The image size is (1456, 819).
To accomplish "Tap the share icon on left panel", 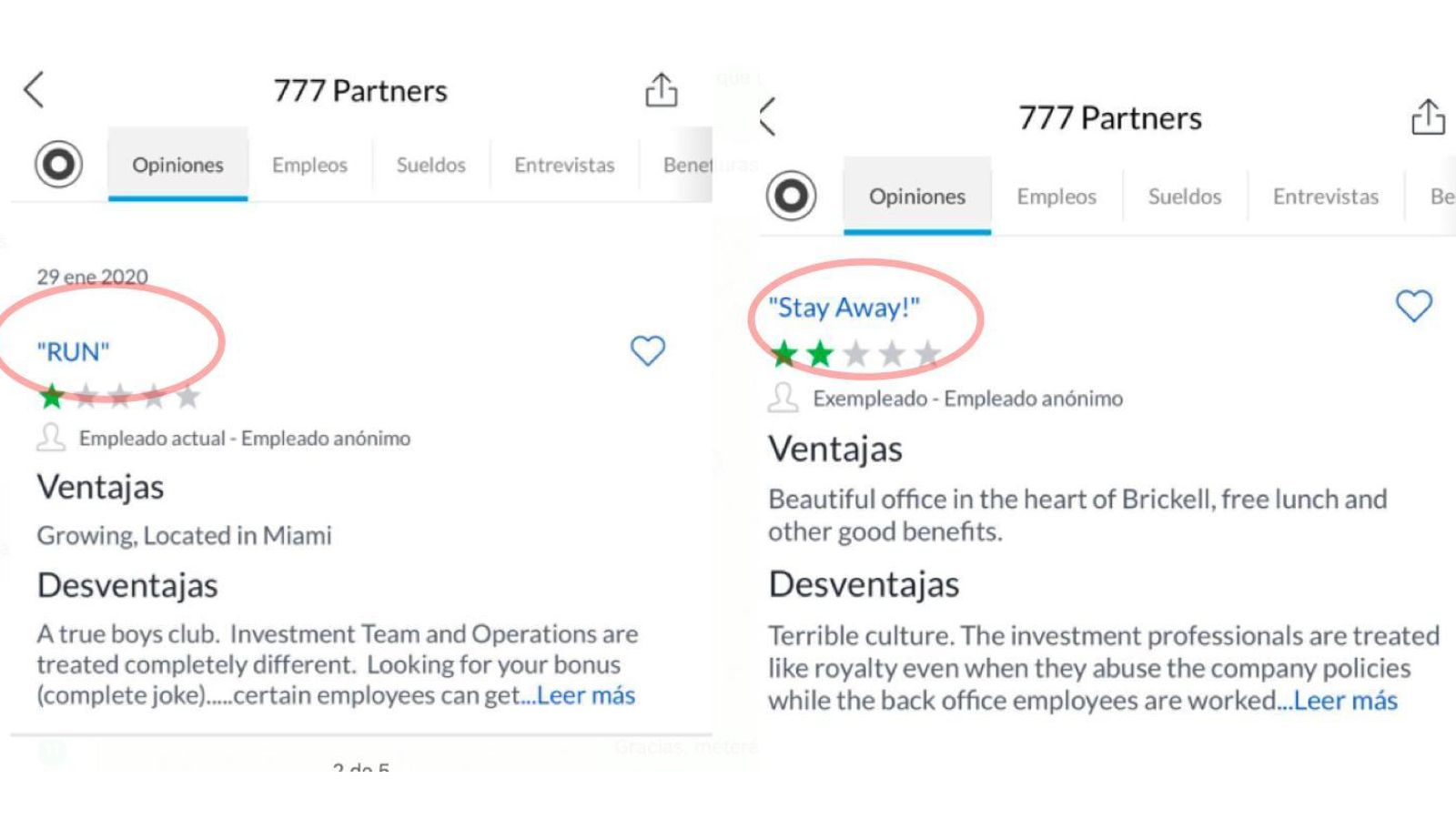I will [662, 90].
